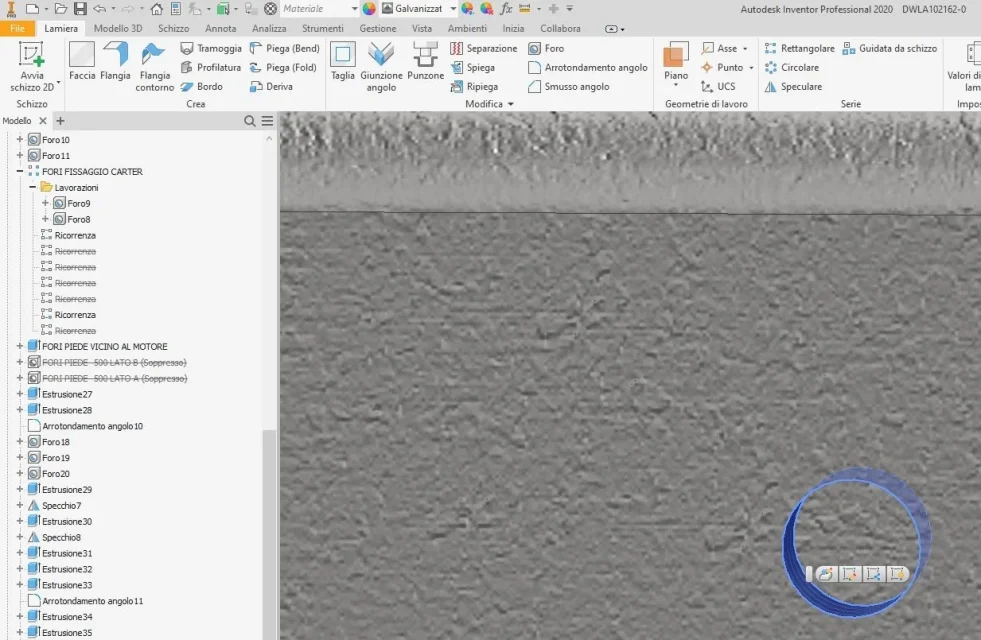981x640 pixels.
Task: Select the Punzone tool
Action: point(425,61)
